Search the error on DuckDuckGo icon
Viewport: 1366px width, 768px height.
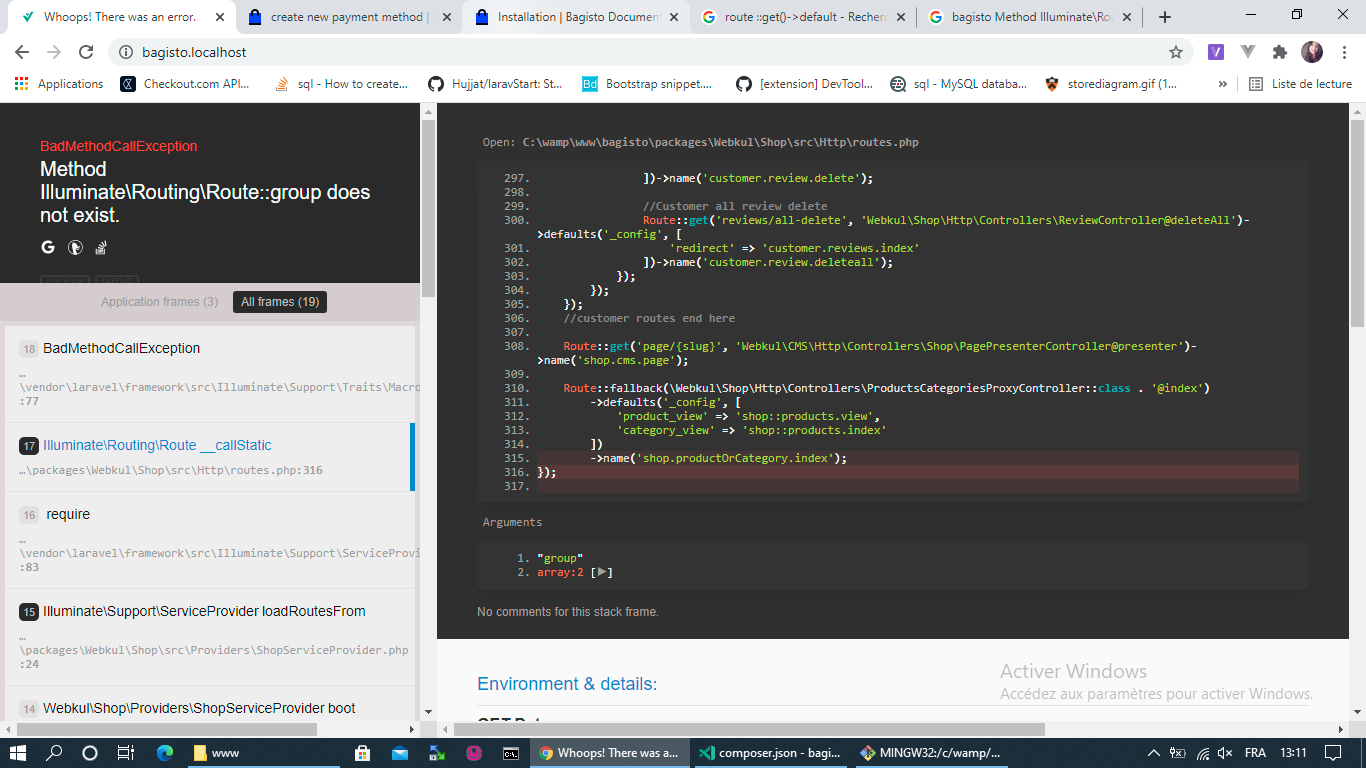(75, 247)
